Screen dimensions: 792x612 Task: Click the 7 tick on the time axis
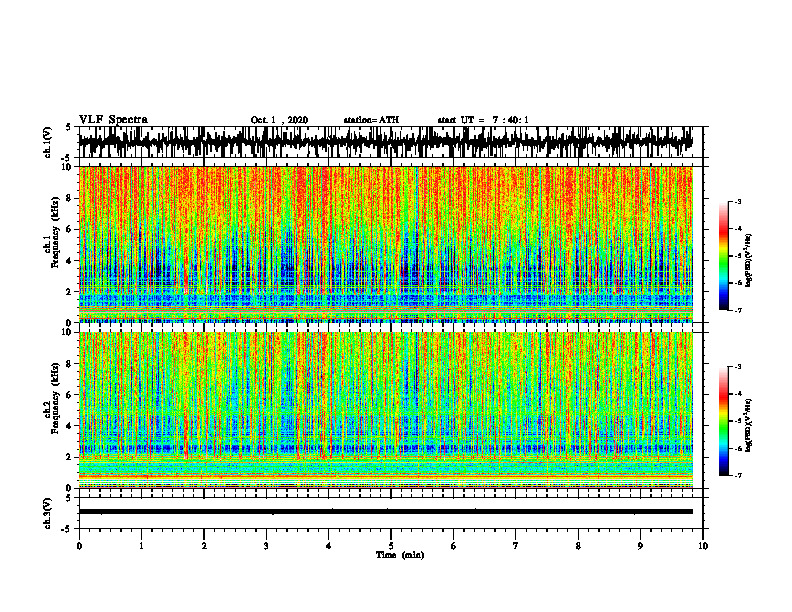[516, 546]
